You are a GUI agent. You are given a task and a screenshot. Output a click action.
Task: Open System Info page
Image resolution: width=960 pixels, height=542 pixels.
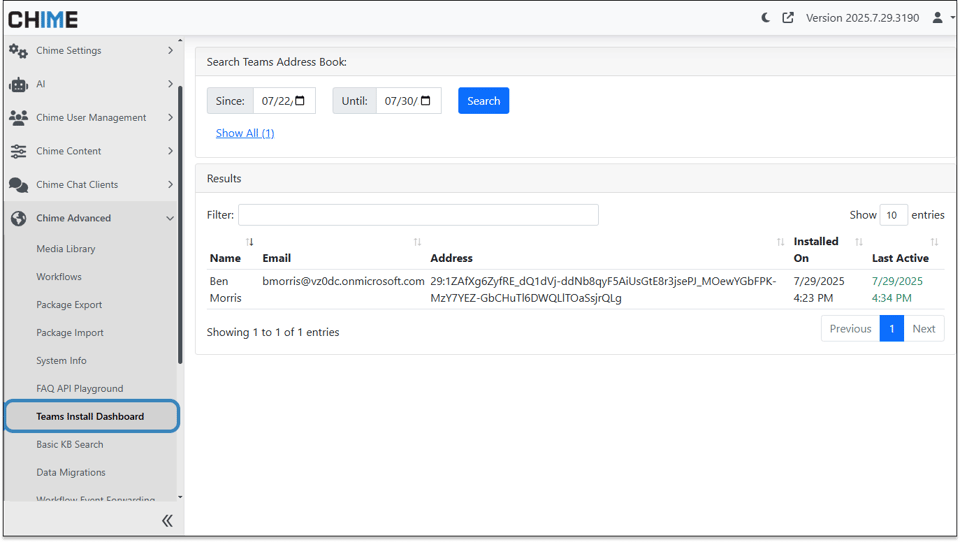61,361
